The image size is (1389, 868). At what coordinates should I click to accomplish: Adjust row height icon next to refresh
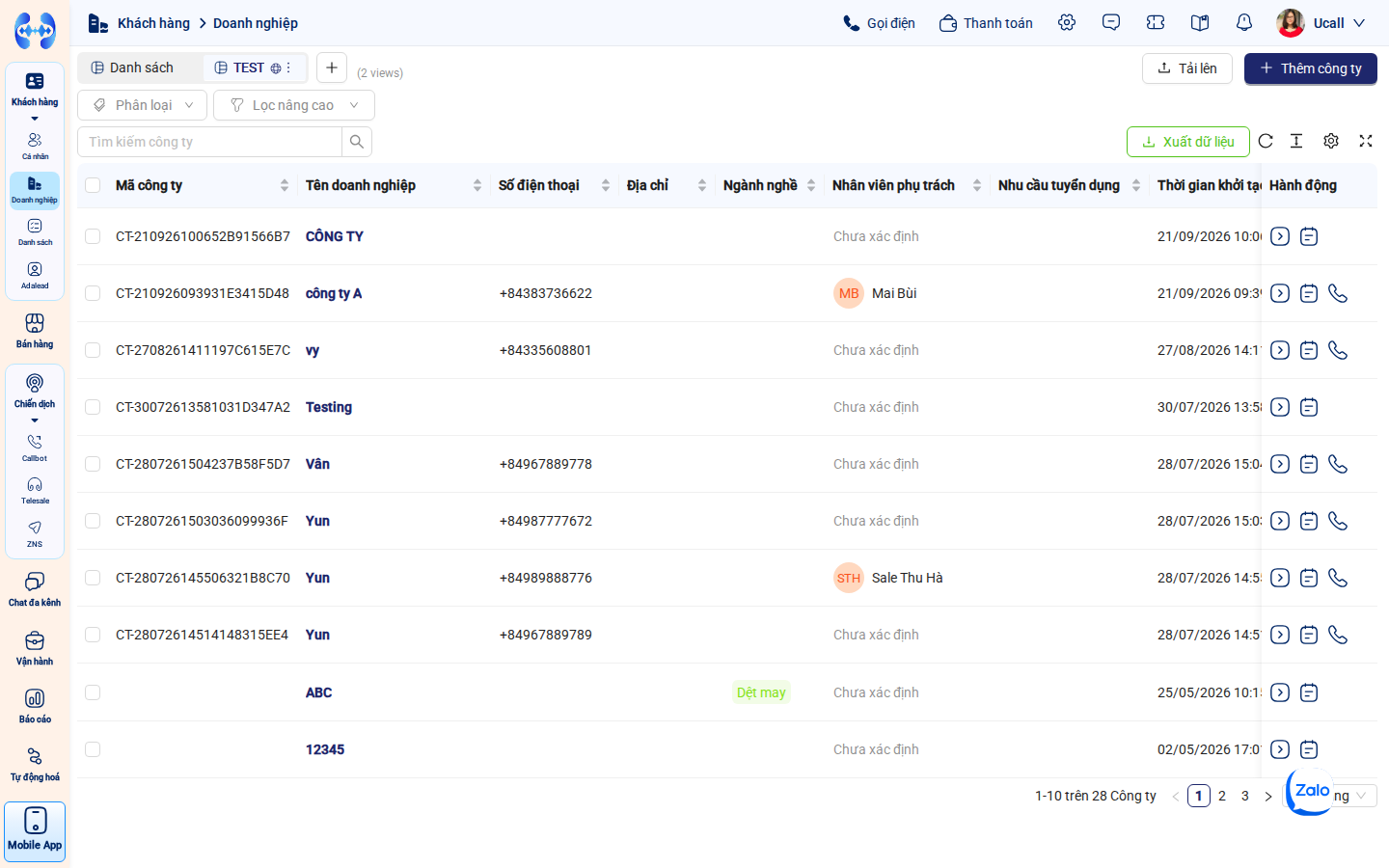pyautogui.click(x=1296, y=141)
